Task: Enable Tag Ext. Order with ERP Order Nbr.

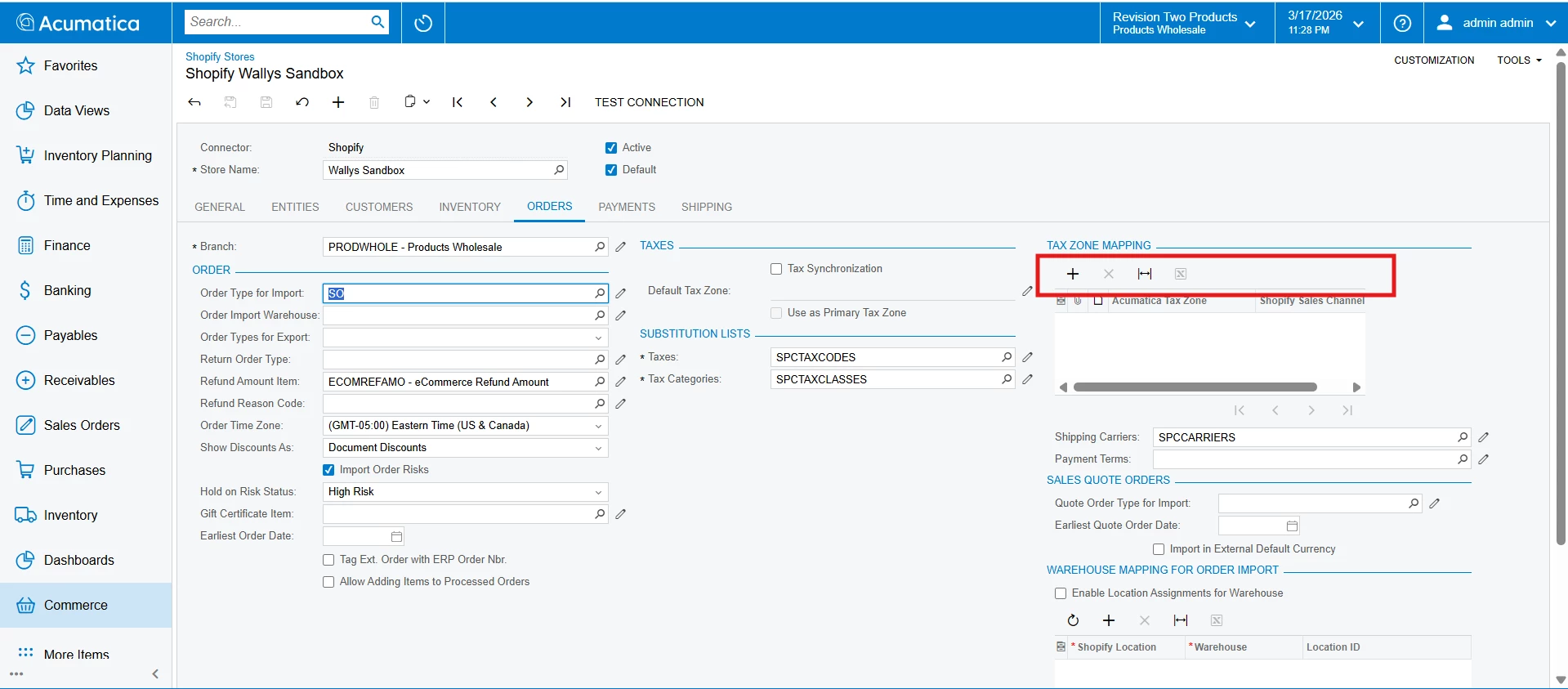Action: click(328, 560)
